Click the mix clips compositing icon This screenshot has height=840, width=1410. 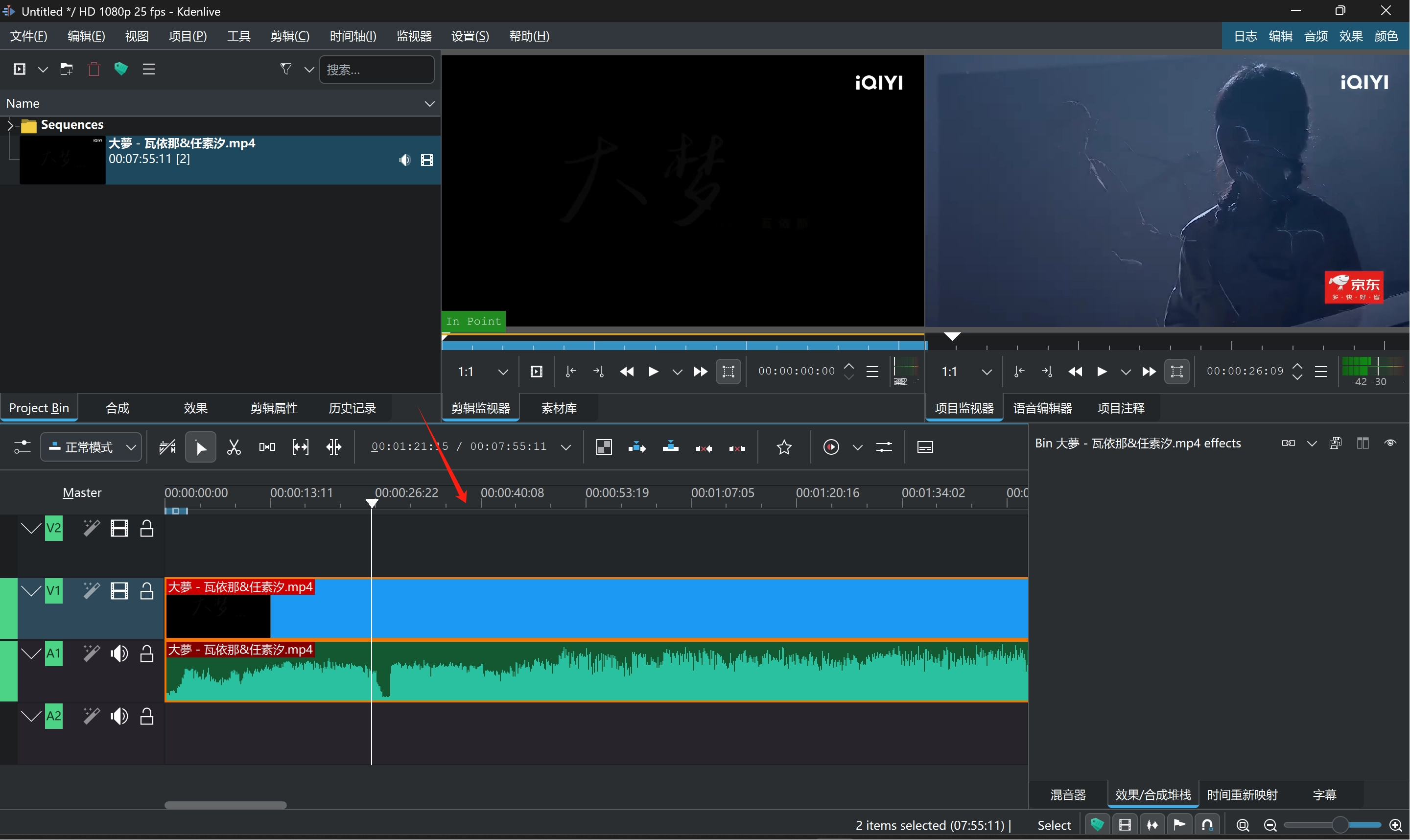(604, 448)
